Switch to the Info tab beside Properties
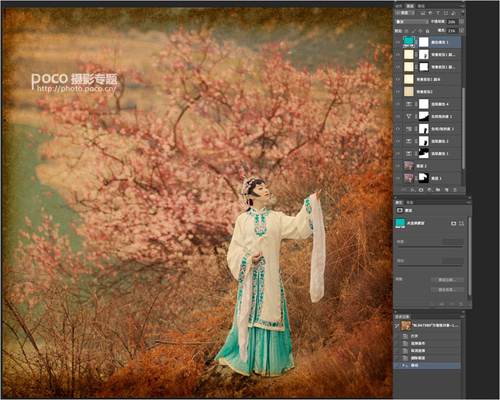The image size is (500, 400). coord(410,202)
